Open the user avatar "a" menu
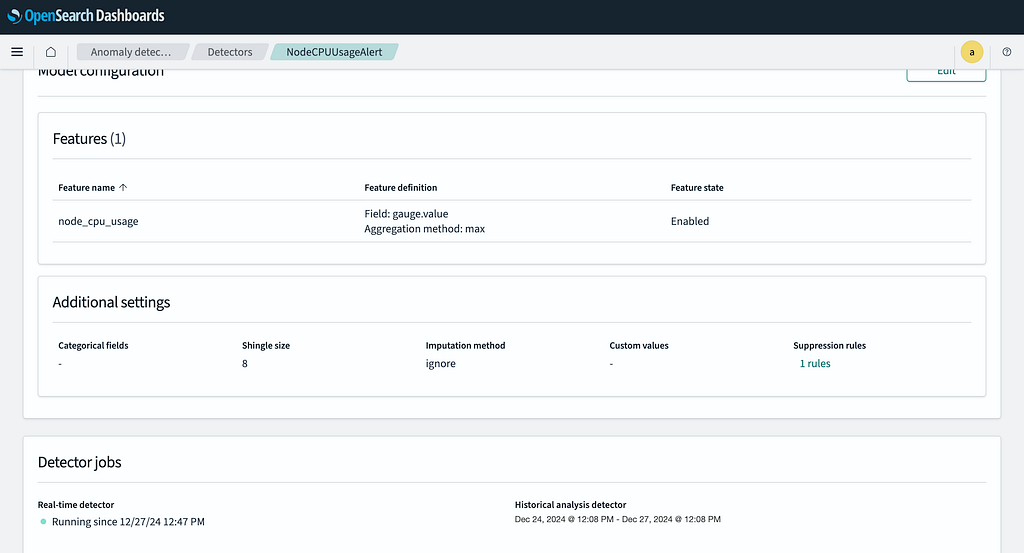 coord(972,52)
